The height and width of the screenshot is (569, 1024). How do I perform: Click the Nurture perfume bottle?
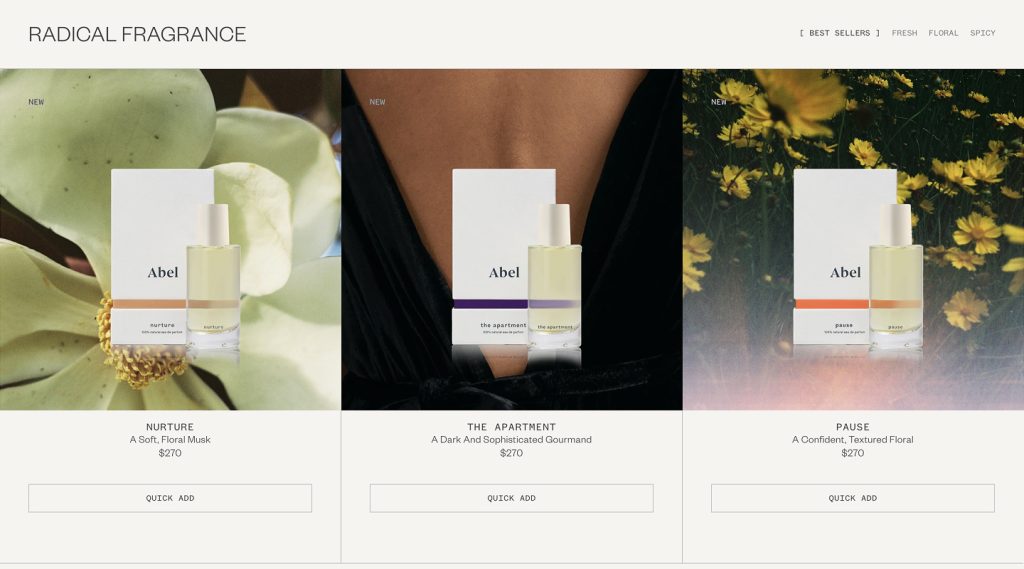click(214, 276)
